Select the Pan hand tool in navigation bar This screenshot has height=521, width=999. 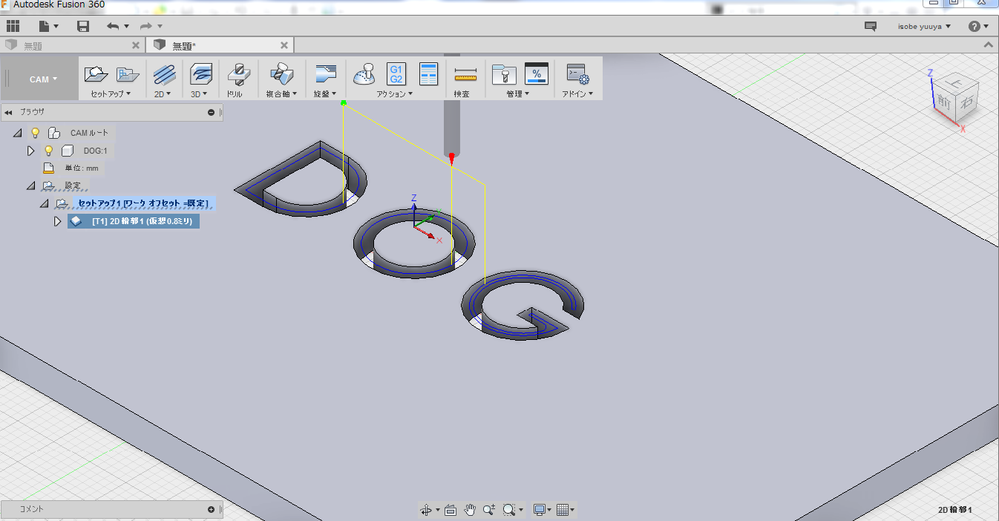[x=470, y=510]
